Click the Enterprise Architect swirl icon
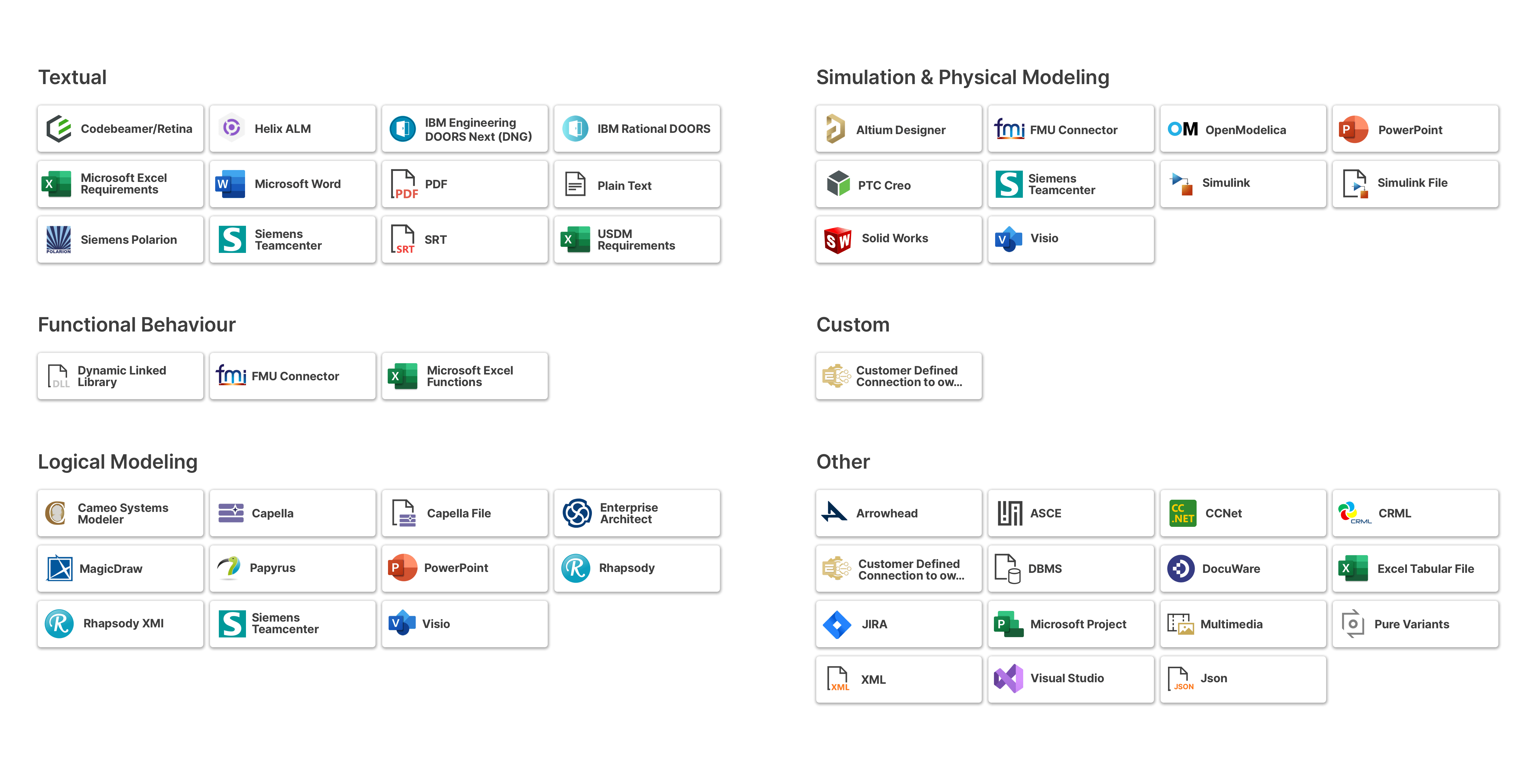This screenshot has height=784, width=1534. point(577,513)
